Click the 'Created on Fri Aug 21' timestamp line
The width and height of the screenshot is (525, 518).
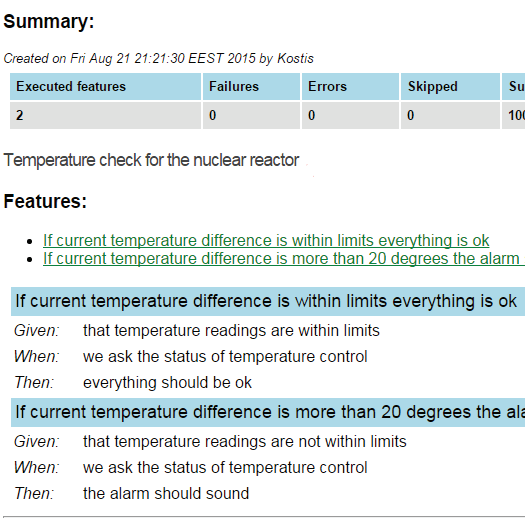(158, 59)
